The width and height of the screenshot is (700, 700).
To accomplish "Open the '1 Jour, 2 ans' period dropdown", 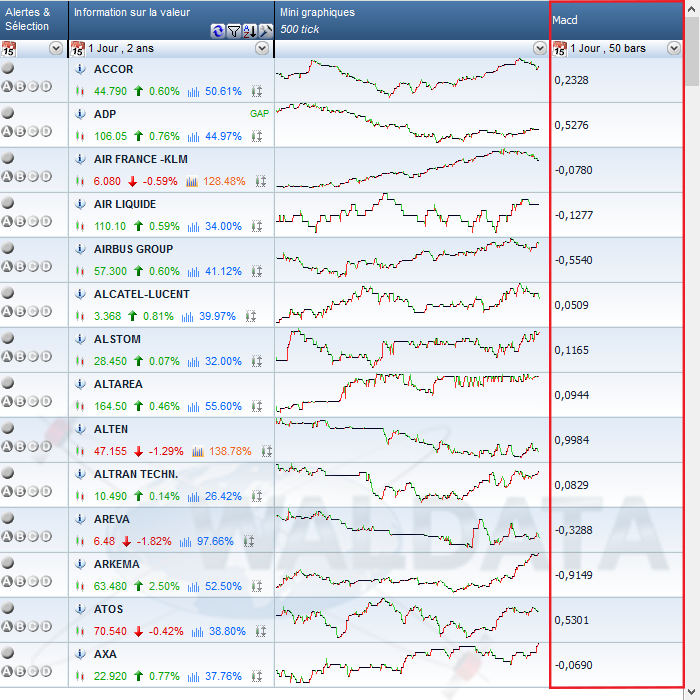I will [262, 48].
